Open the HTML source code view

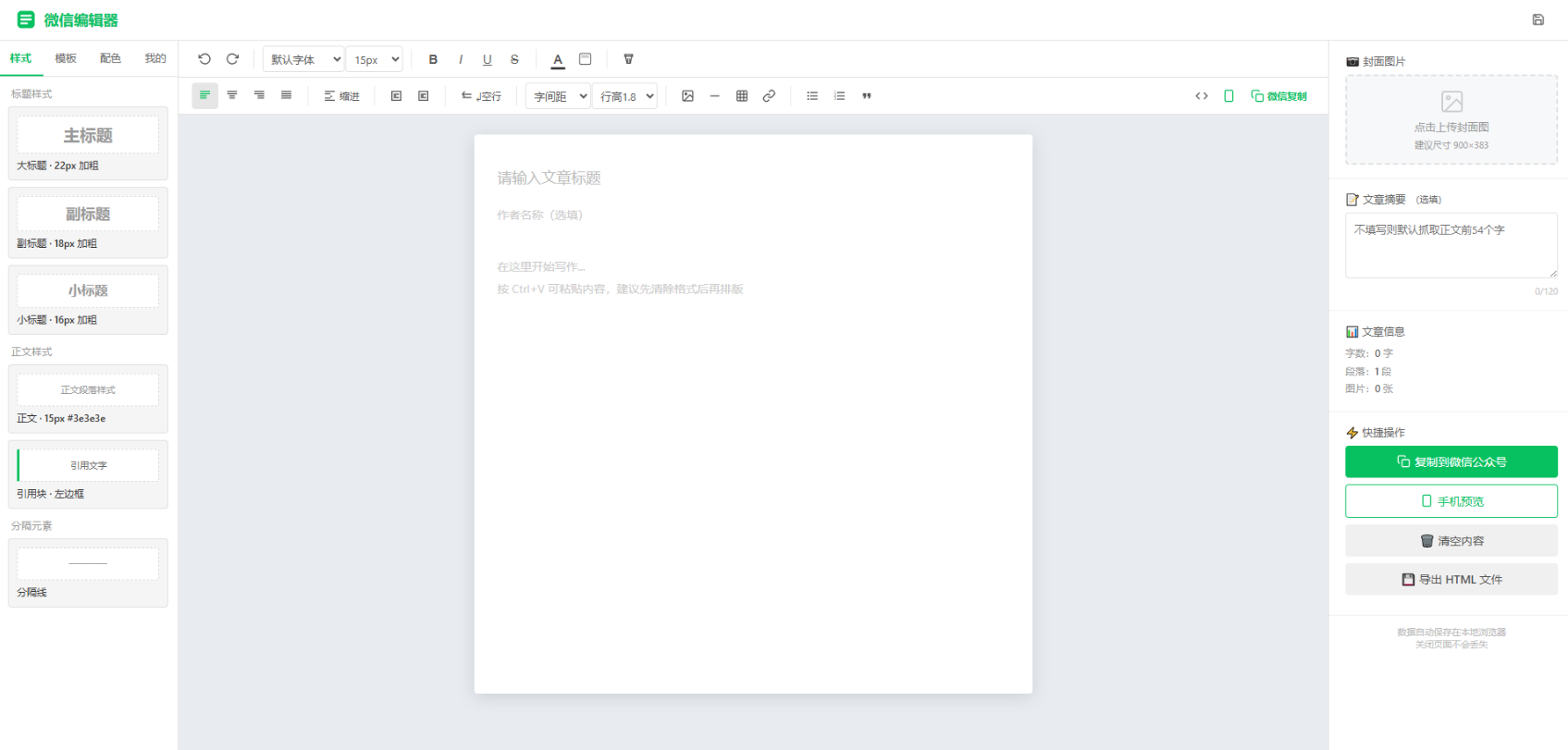1202,96
